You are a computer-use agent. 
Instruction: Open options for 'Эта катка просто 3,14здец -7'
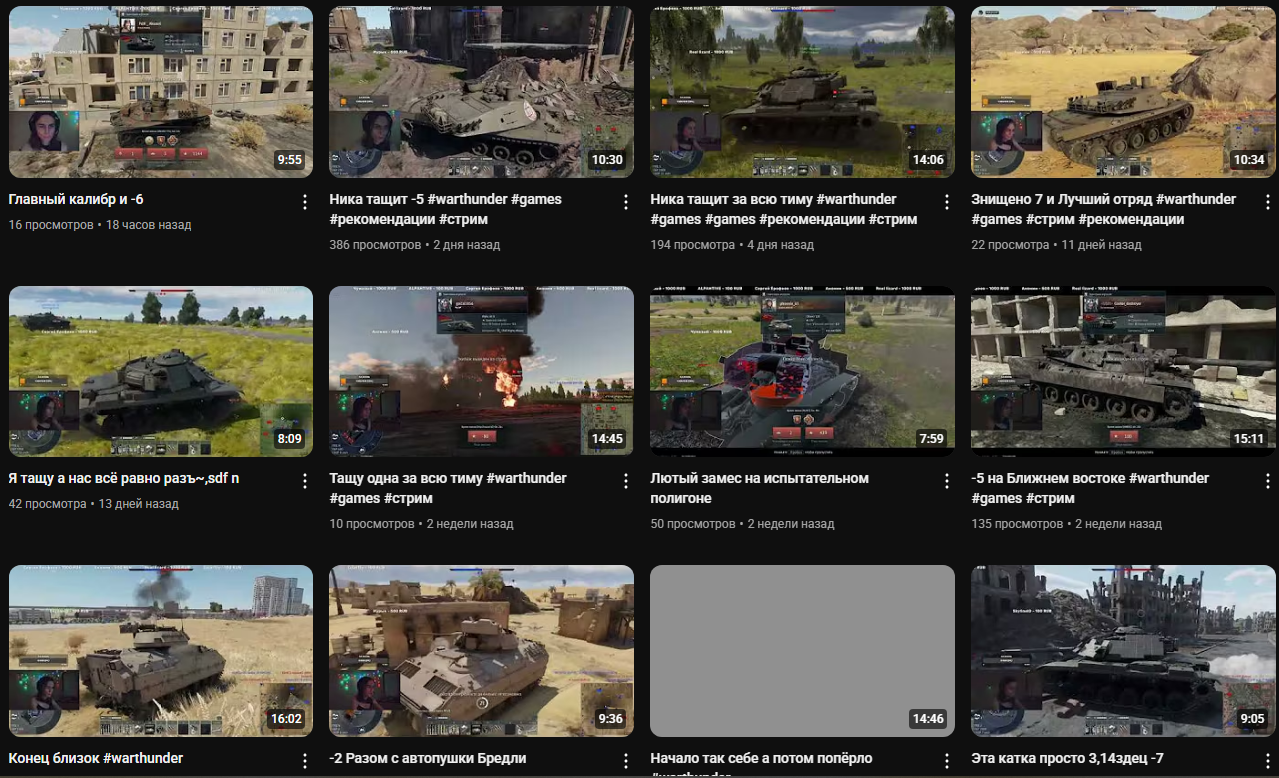point(1268,761)
